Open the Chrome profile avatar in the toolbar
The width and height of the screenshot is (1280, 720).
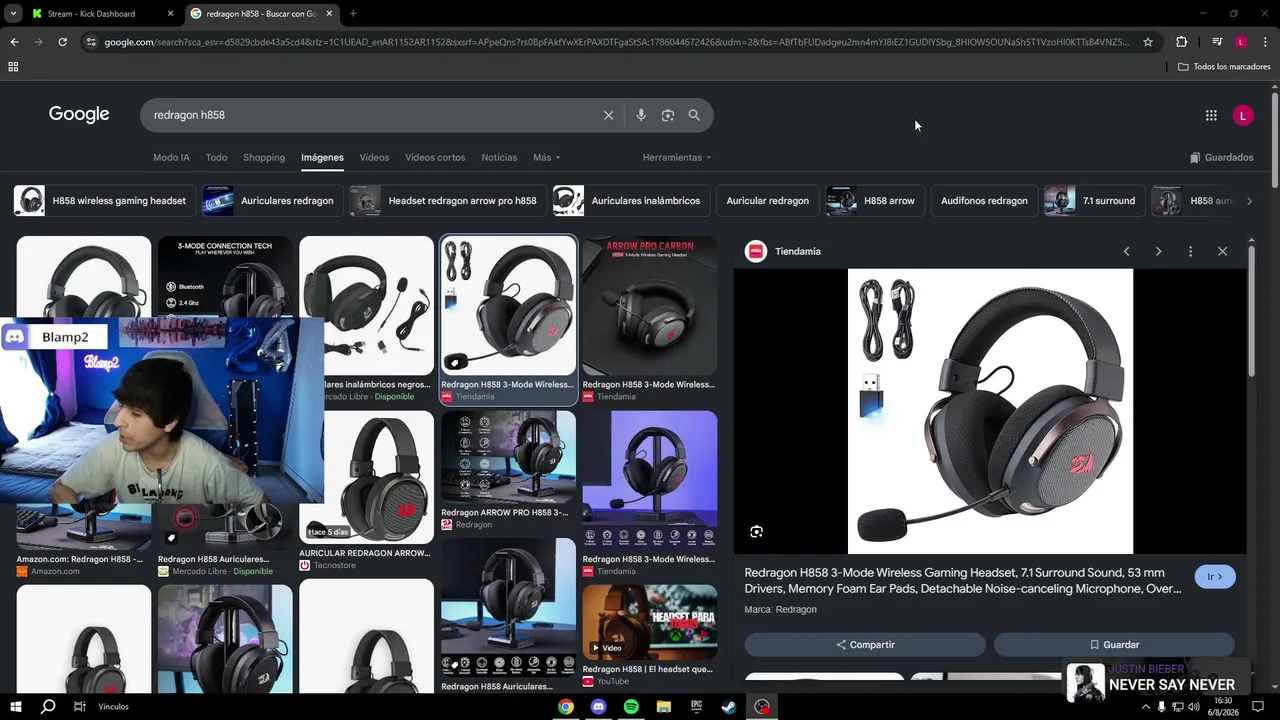click(x=1241, y=42)
